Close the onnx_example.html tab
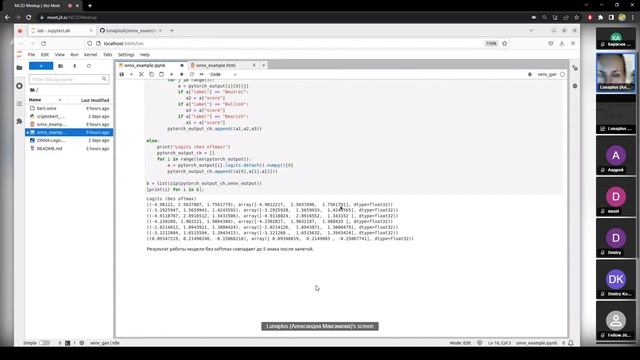This screenshot has height=360, width=640. click(x=254, y=65)
